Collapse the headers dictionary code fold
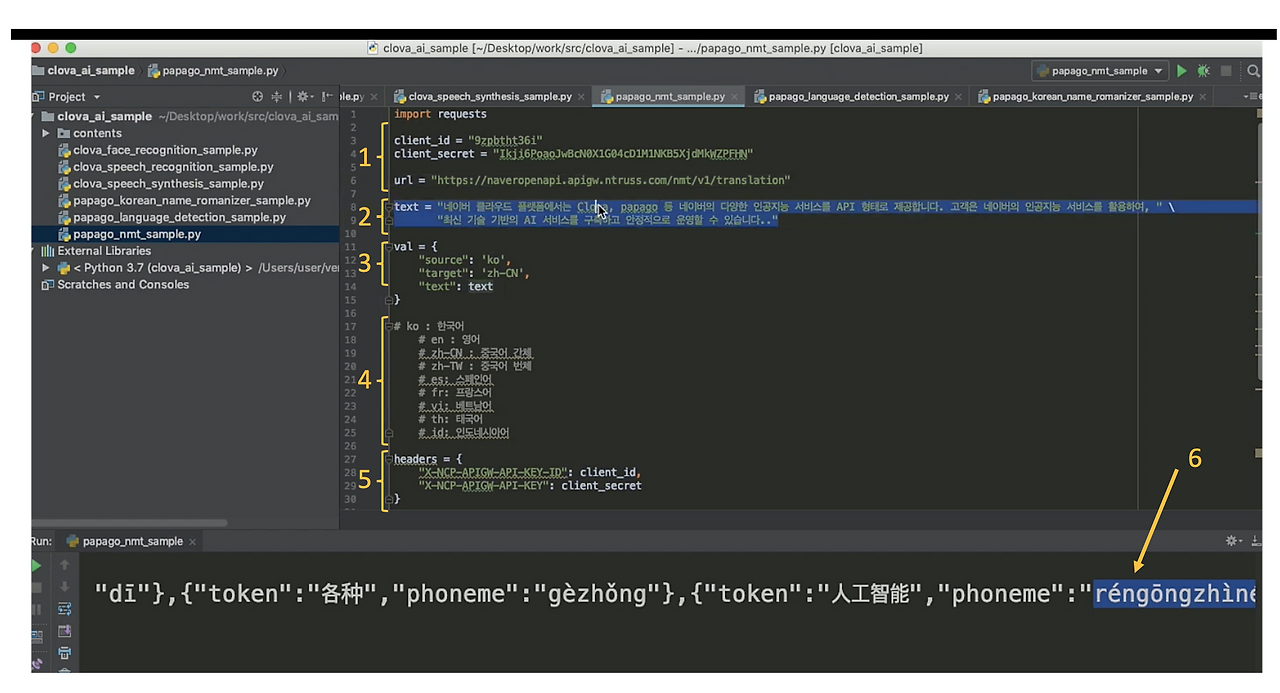This screenshot has width=1280, height=693. (x=389, y=459)
